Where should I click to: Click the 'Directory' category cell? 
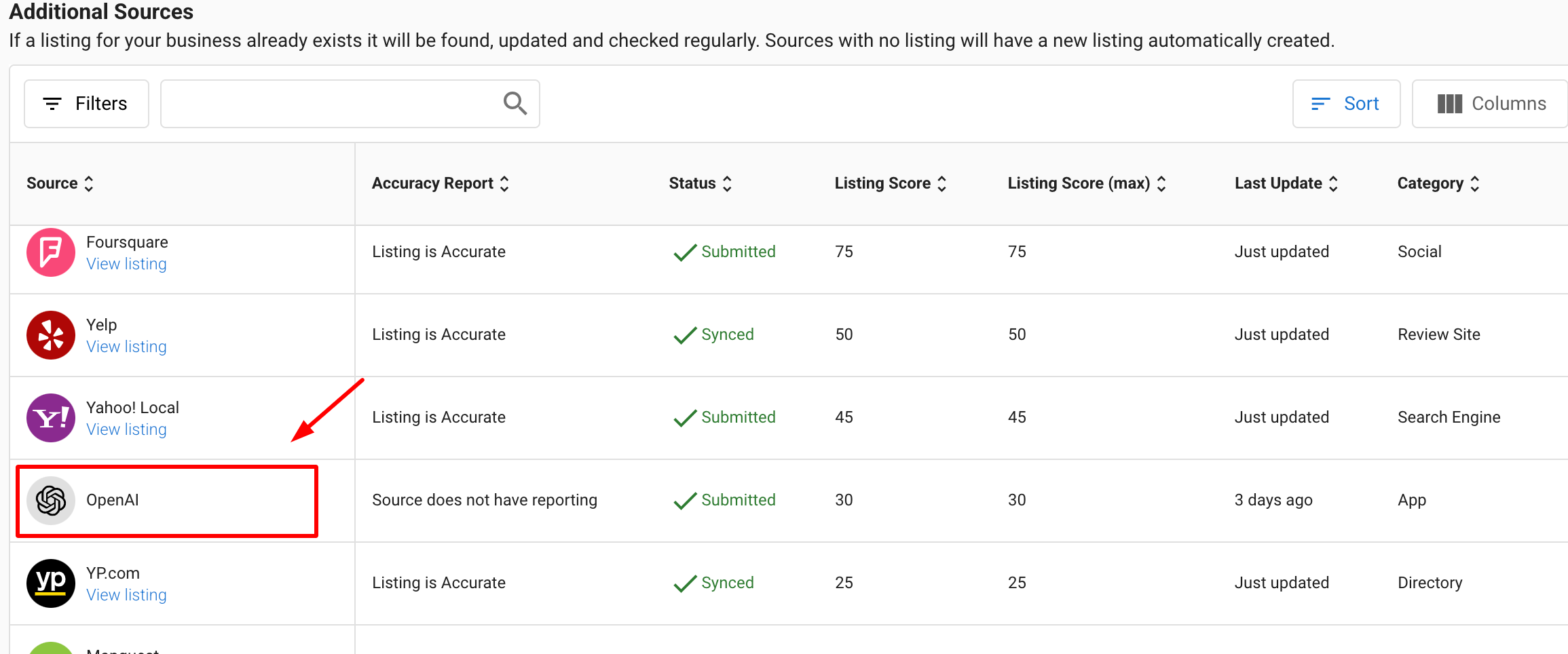(x=1430, y=583)
